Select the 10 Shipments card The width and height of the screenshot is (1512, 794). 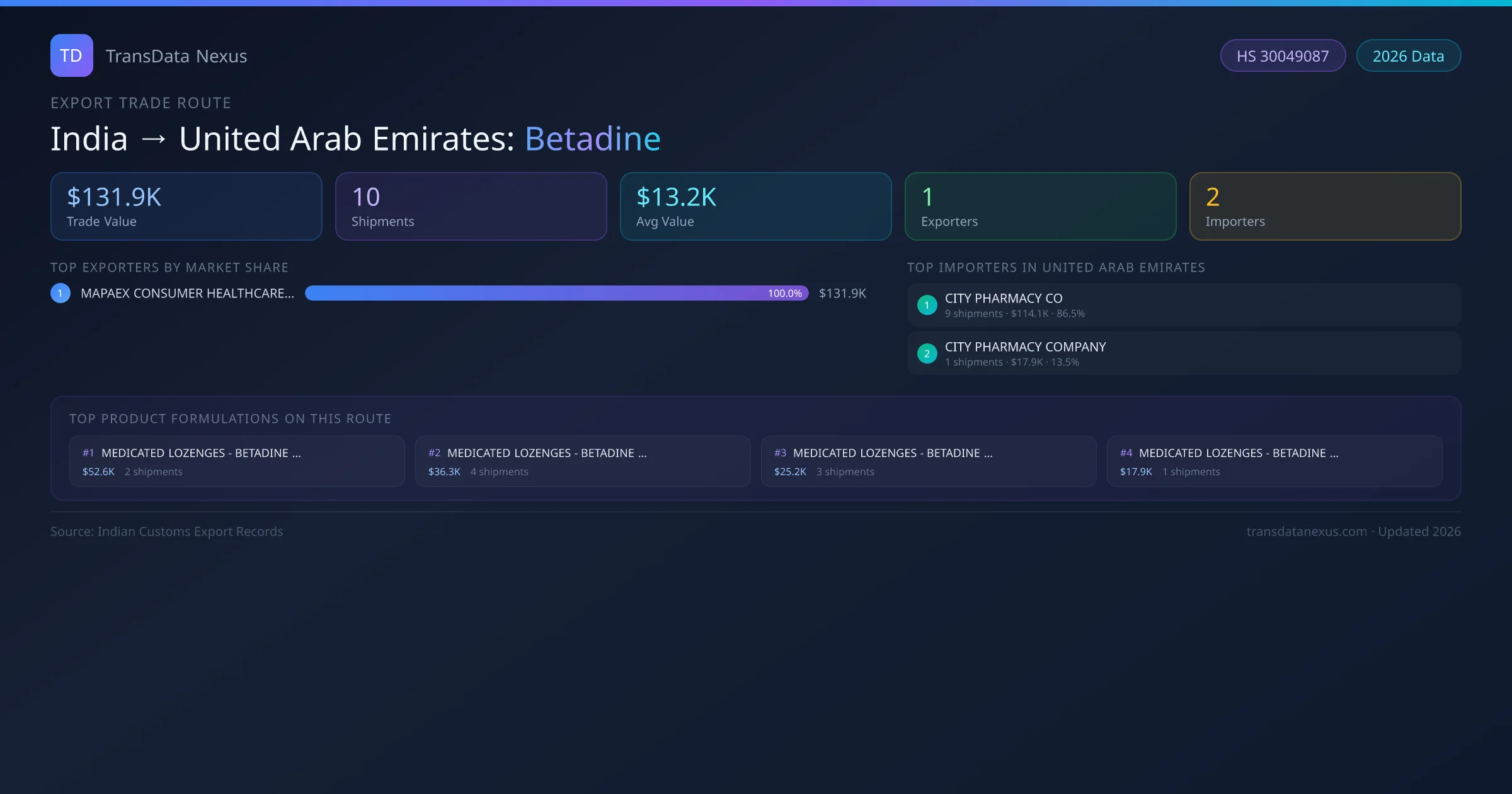tap(471, 206)
